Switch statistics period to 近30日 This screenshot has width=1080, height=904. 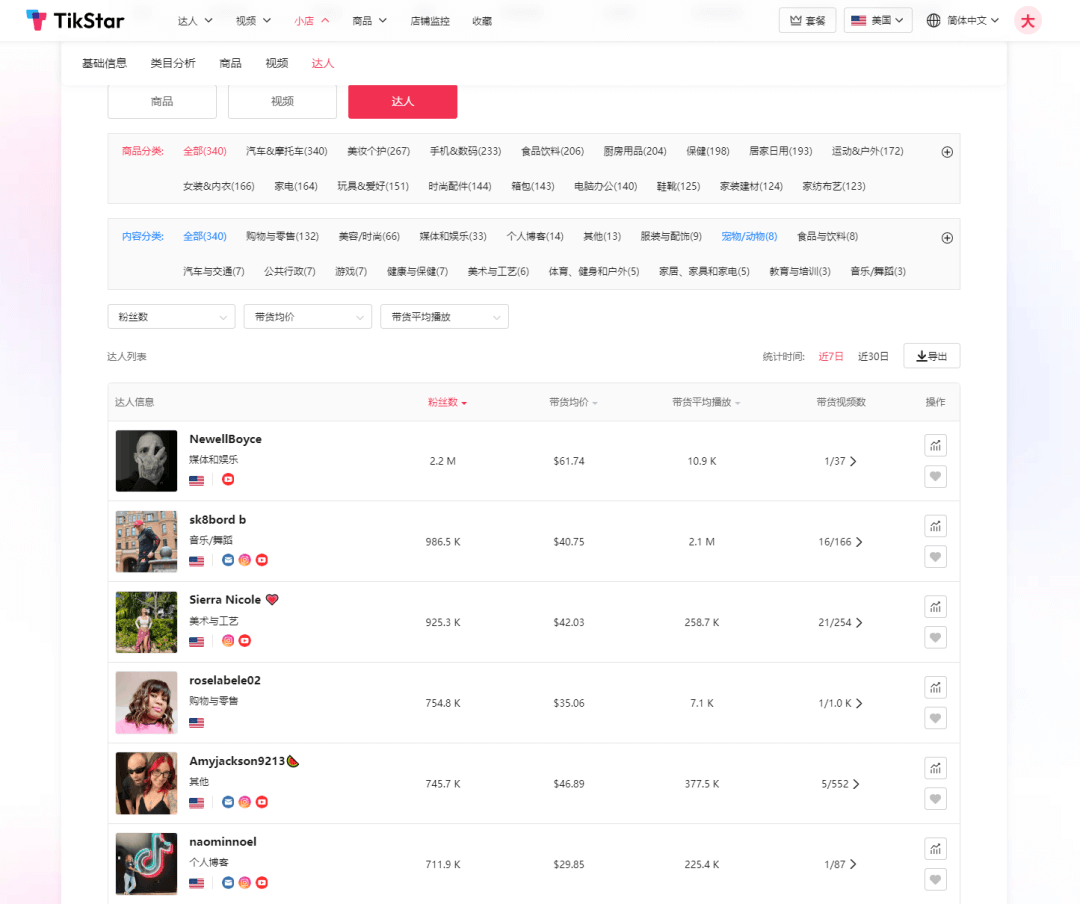tap(873, 356)
